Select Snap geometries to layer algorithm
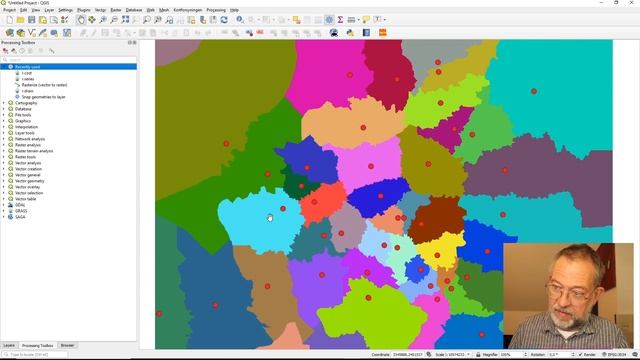 [43, 97]
